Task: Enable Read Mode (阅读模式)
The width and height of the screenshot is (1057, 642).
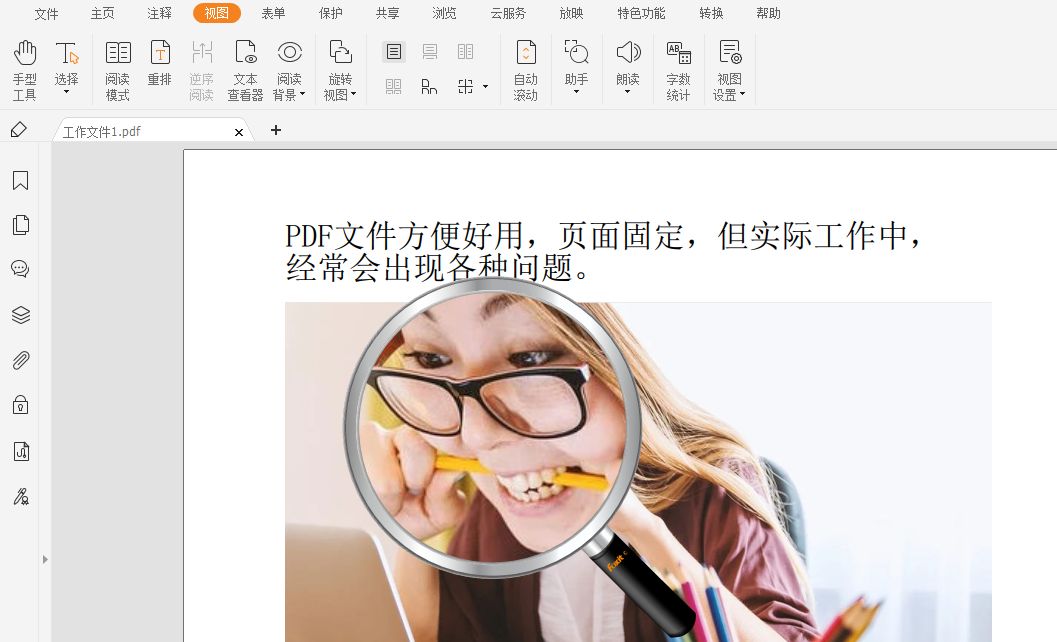Action: pyautogui.click(x=117, y=68)
